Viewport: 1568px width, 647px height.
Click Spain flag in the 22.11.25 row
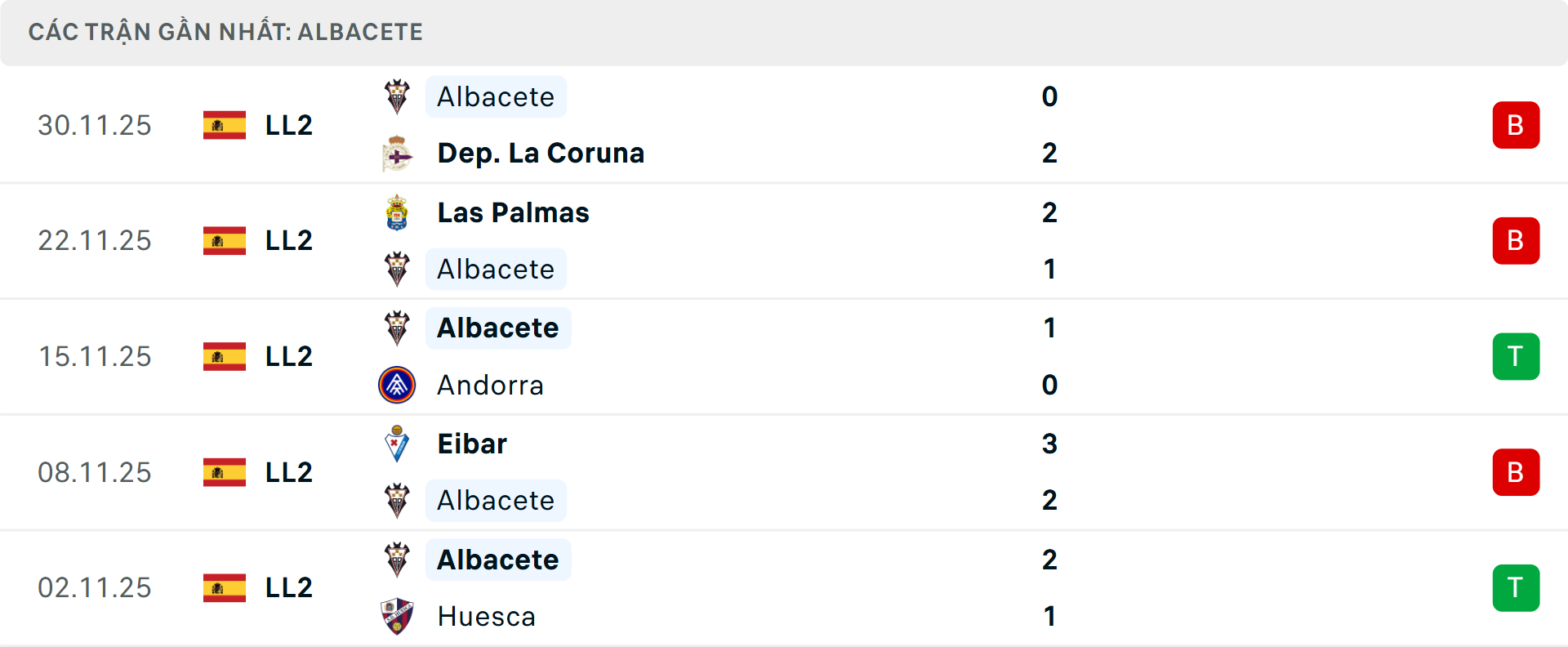tap(225, 241)
